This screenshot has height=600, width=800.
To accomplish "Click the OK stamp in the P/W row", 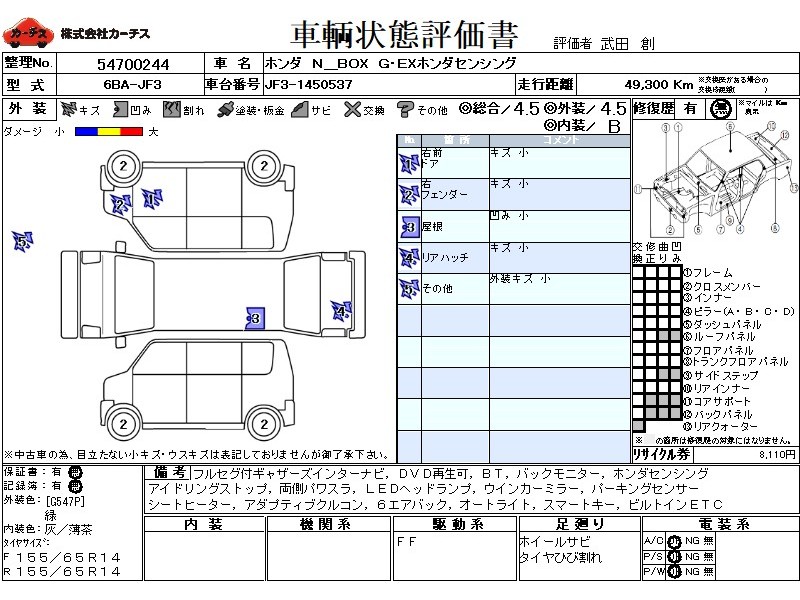I will pos(674,572).
